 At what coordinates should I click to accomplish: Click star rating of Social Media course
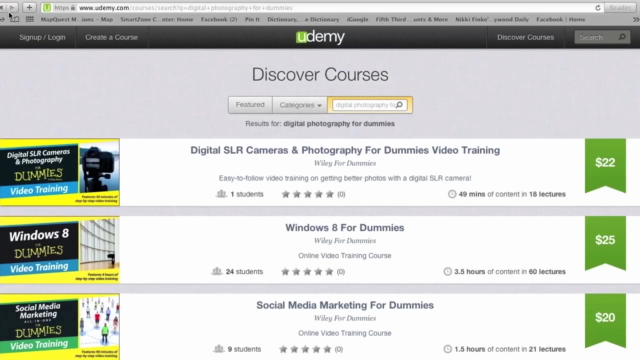point(305,349)
